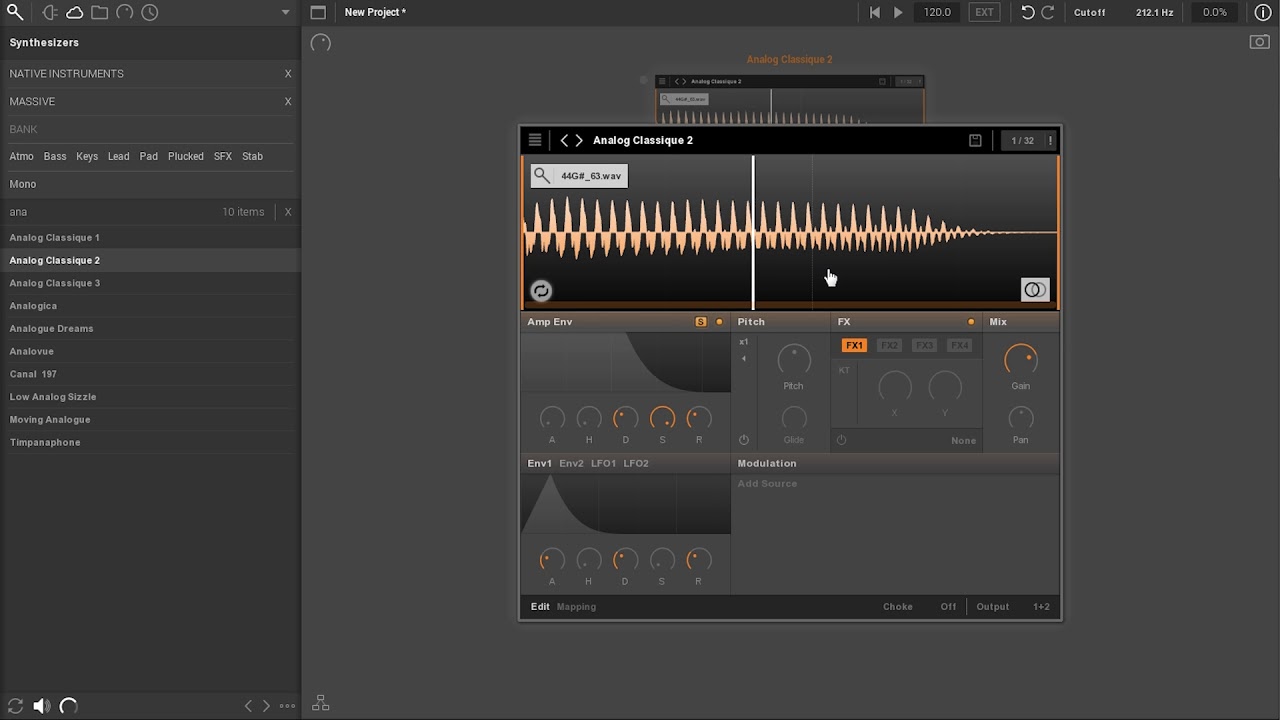Save the preset with the disk icon

975,140
